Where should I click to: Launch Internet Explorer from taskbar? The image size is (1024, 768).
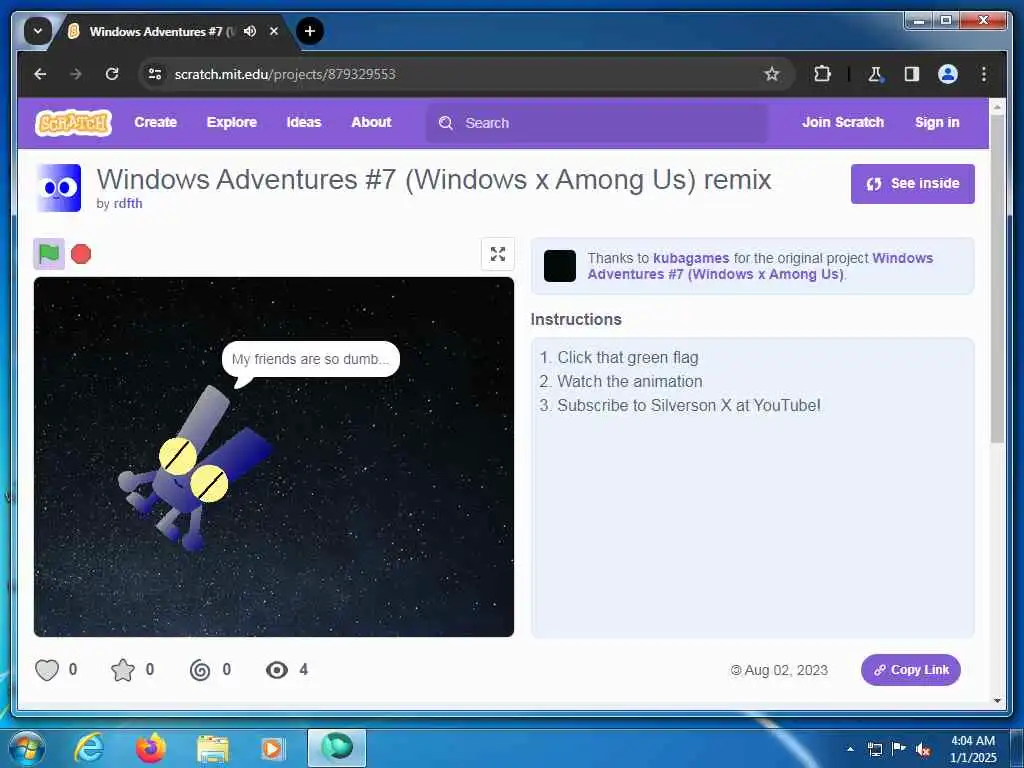click(88, 748)
